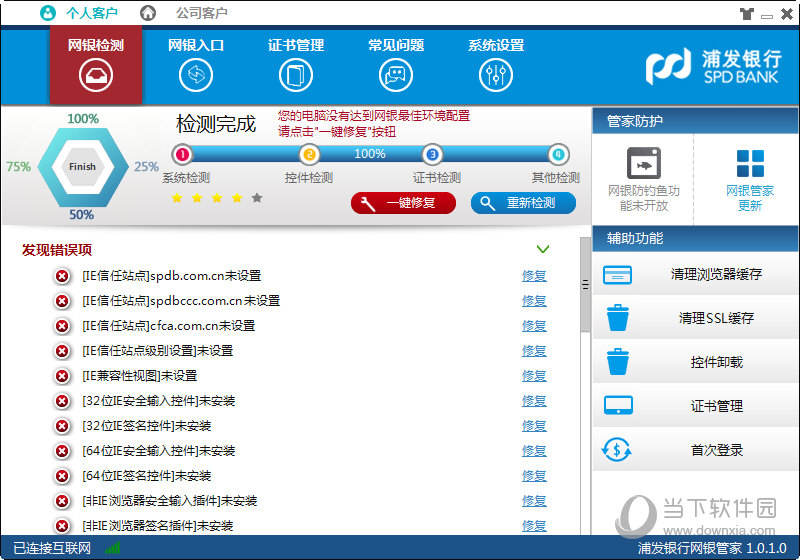This screenshot has width=800, height=560.
Task: Click the 证书管理 tablet icon in sidebar
Action: [x=618, y=405]
